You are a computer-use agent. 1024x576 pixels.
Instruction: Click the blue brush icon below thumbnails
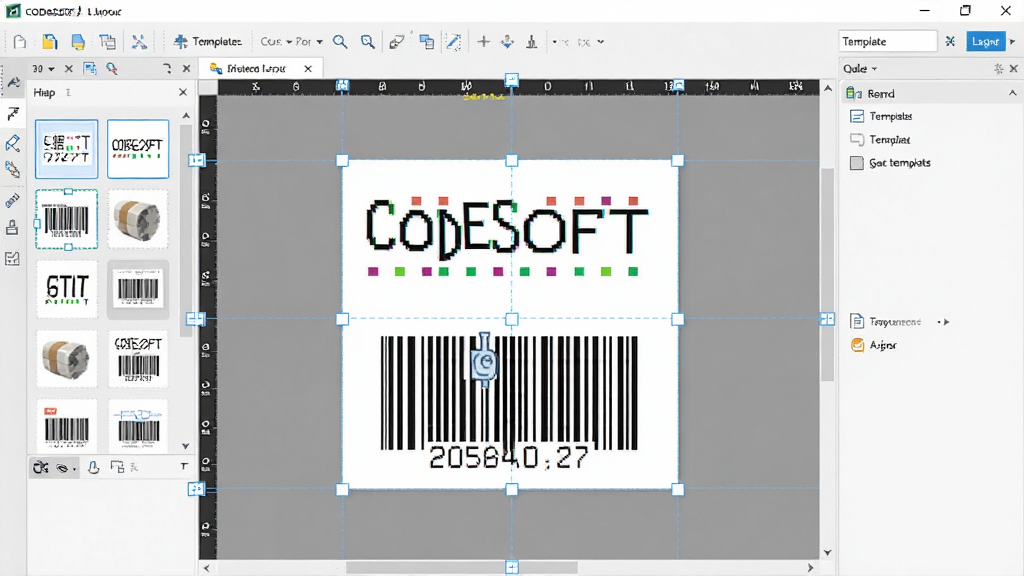(x=93, y=467)
